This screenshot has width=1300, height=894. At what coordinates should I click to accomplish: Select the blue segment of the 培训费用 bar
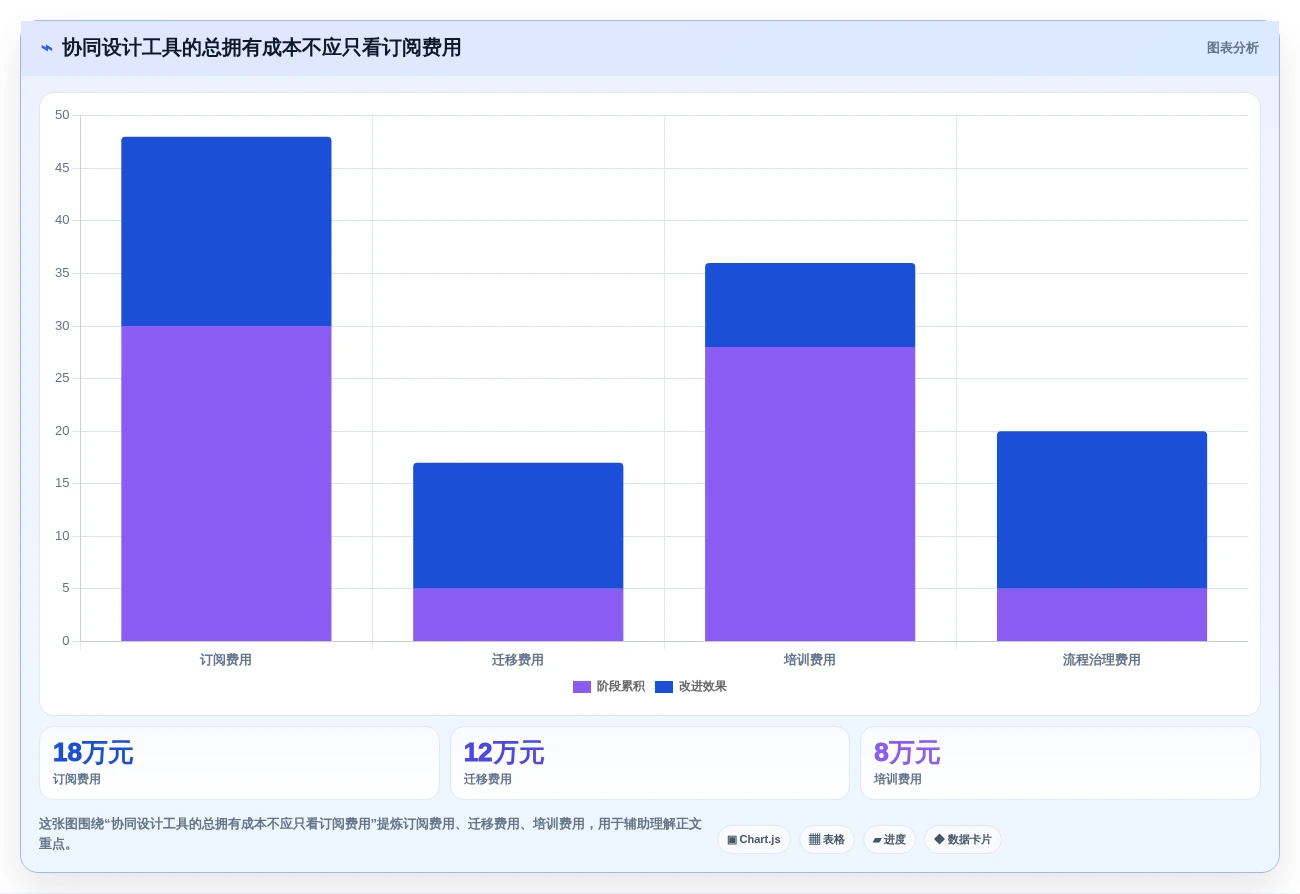pyautogui.click(x=810, y=305)
